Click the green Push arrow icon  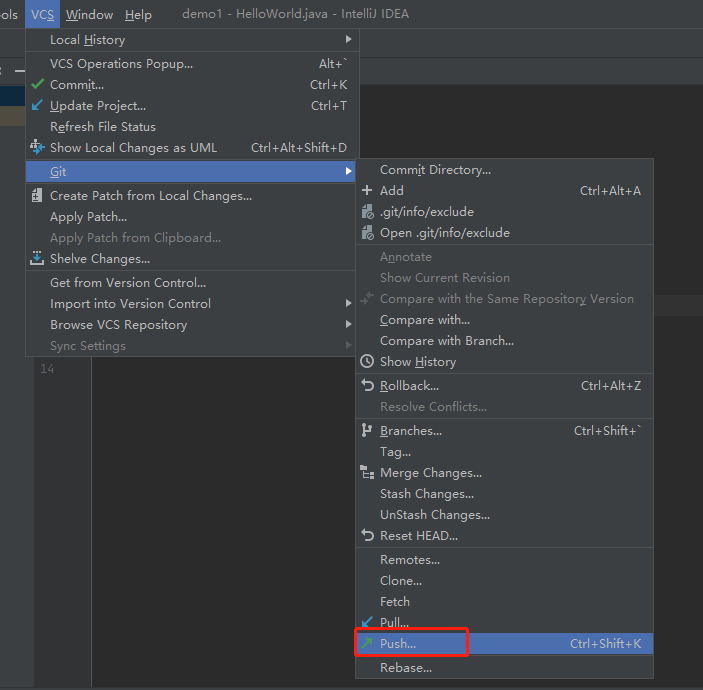(367, 643)
